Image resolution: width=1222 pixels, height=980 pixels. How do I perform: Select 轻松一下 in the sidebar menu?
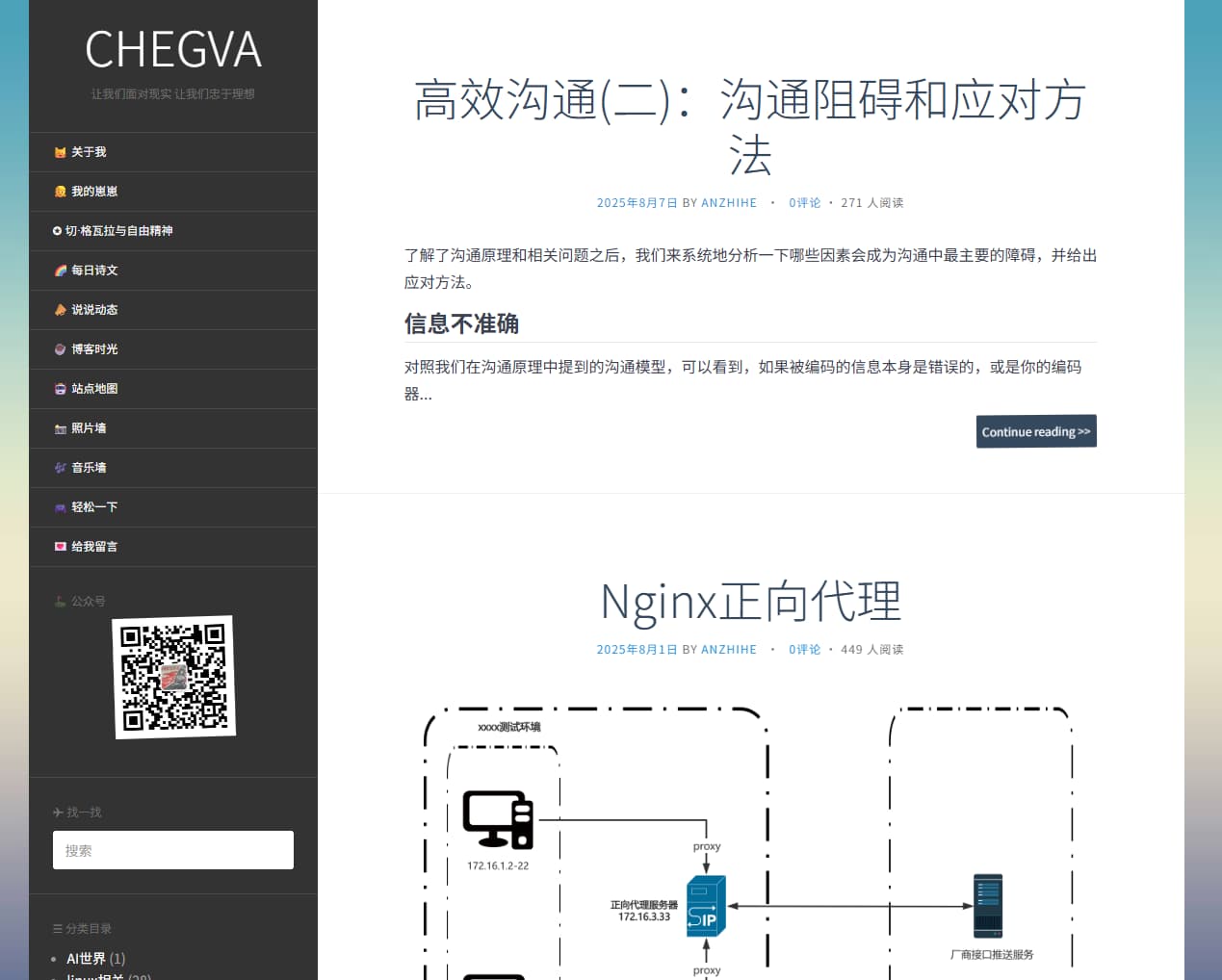tap(94, 507)
